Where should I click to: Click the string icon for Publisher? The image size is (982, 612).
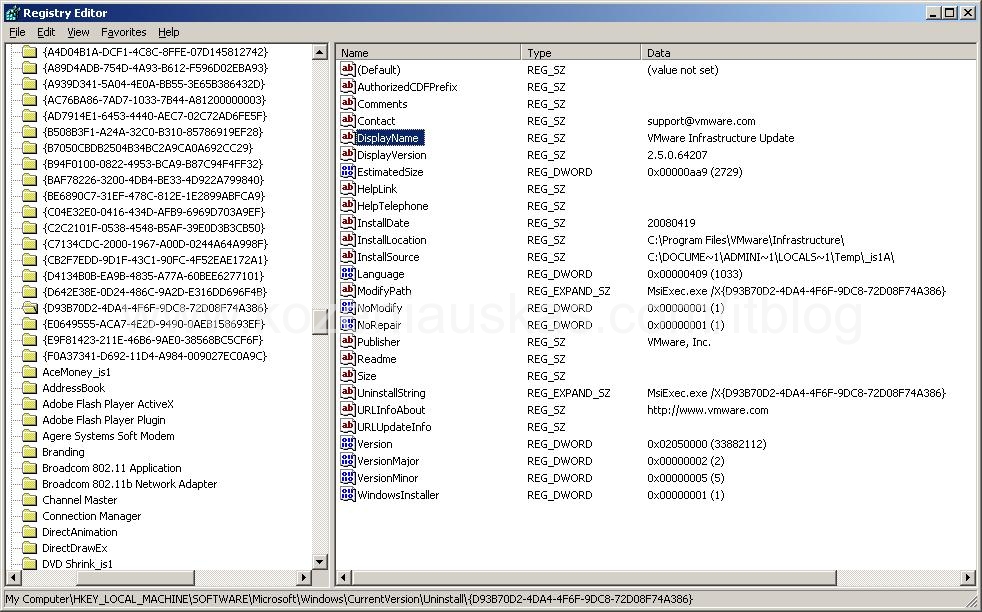tap(348, 341)
